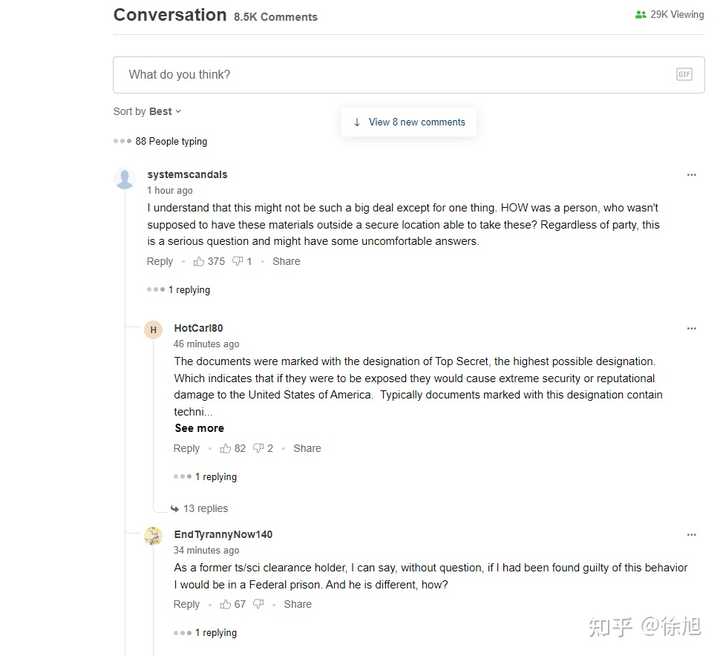Like HotCarl80's comment with thumbs up
The height and width of the screenshot is (656, 720).
point(225,449)
